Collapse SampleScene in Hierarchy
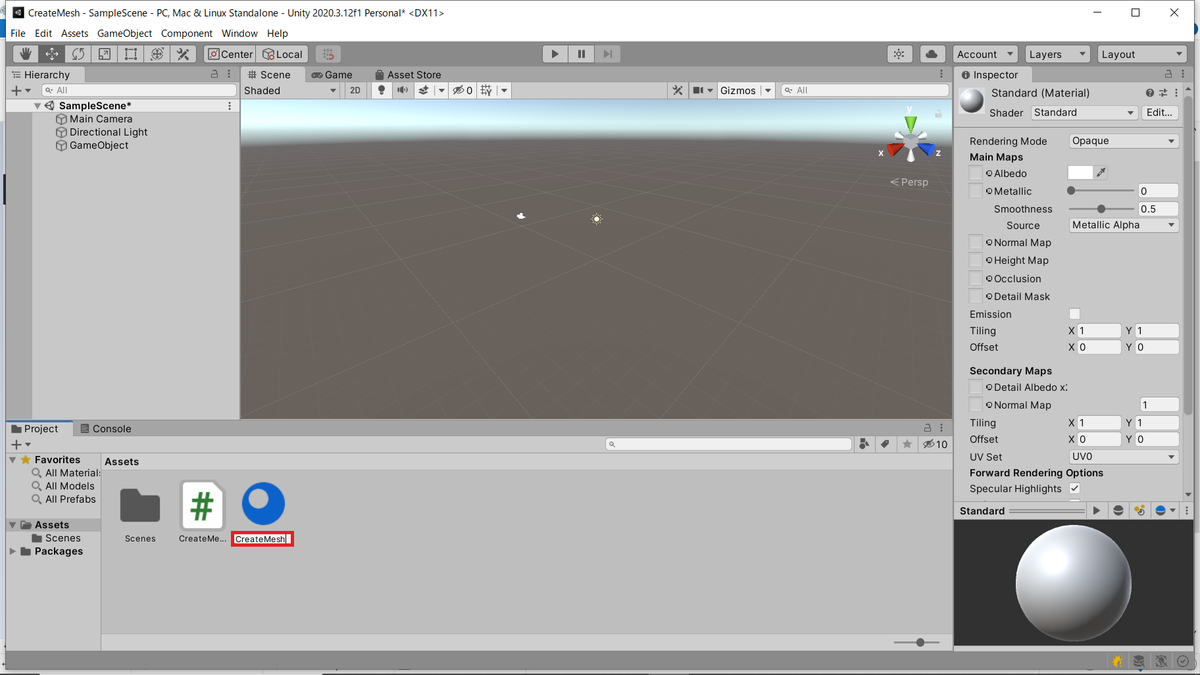Screen dimensions: 1200x675 pos(38,106)
